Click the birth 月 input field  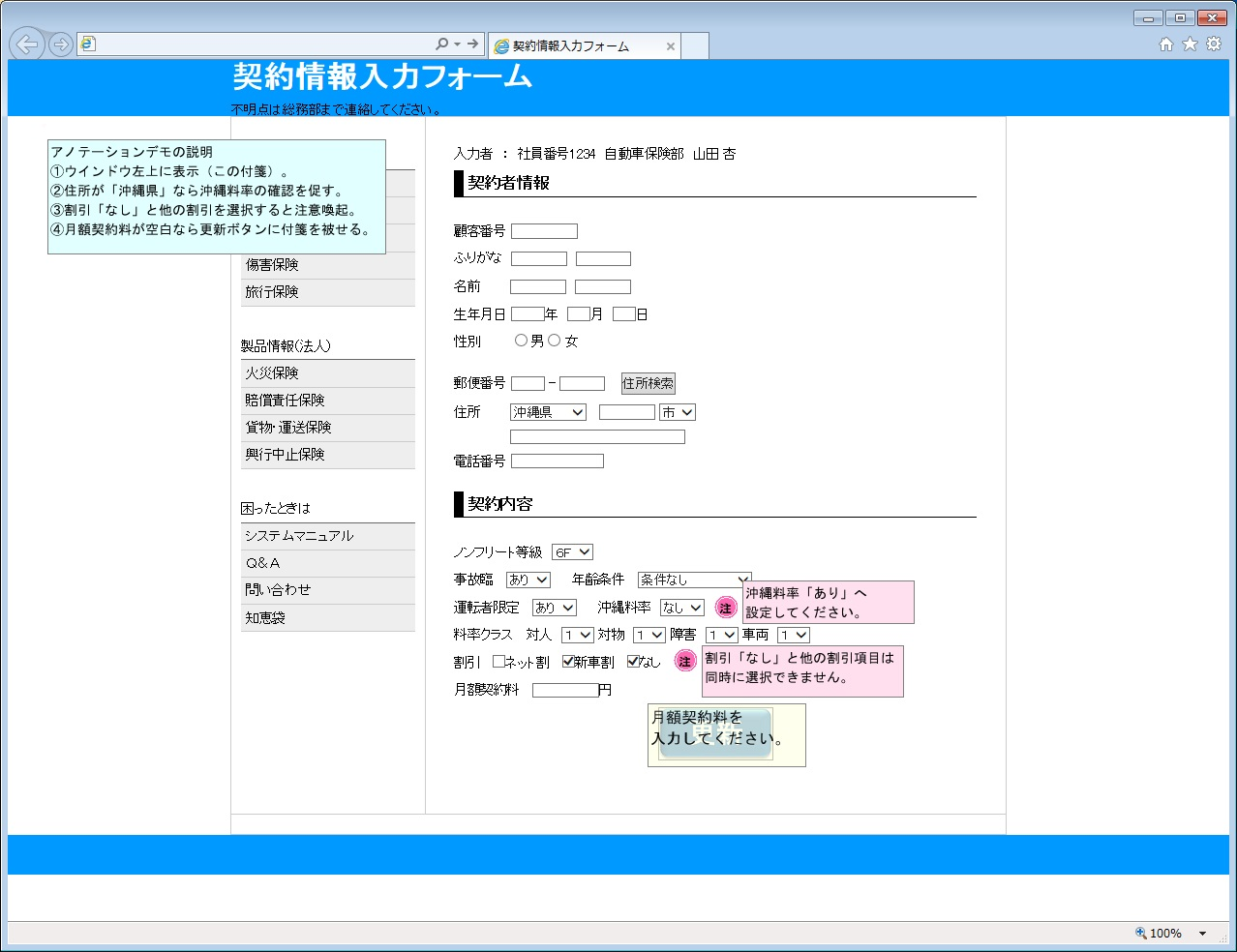click(x=579, y=314)
